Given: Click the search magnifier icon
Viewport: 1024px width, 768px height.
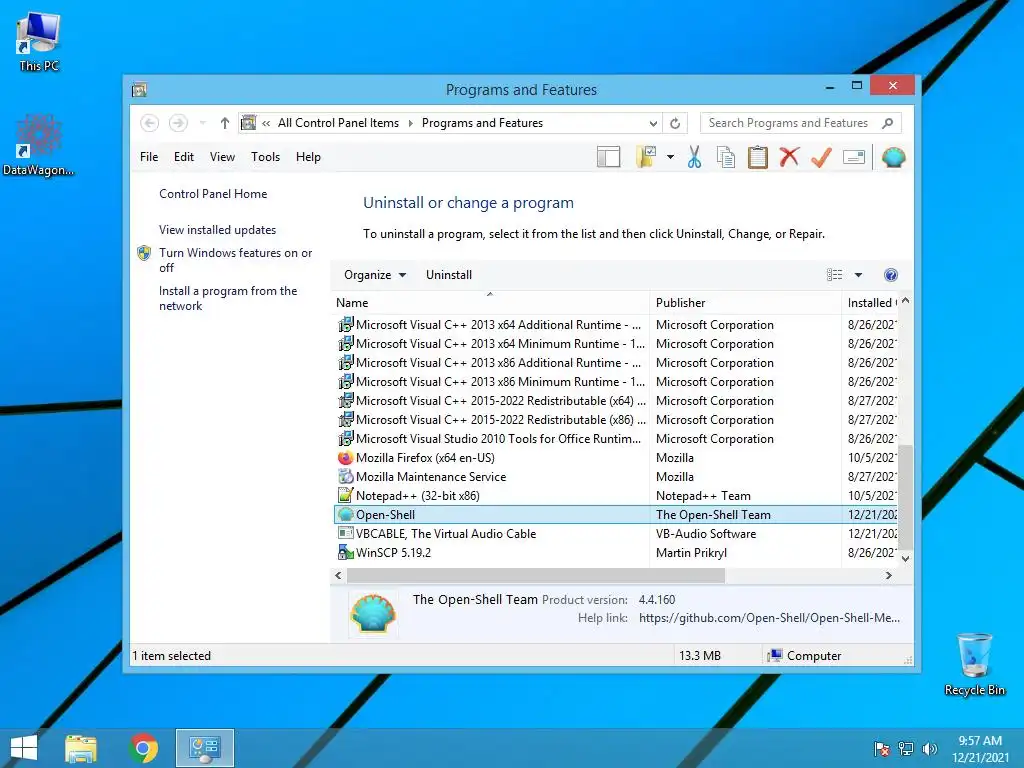Looking at the screenshot, I should [x=888, y=123].
